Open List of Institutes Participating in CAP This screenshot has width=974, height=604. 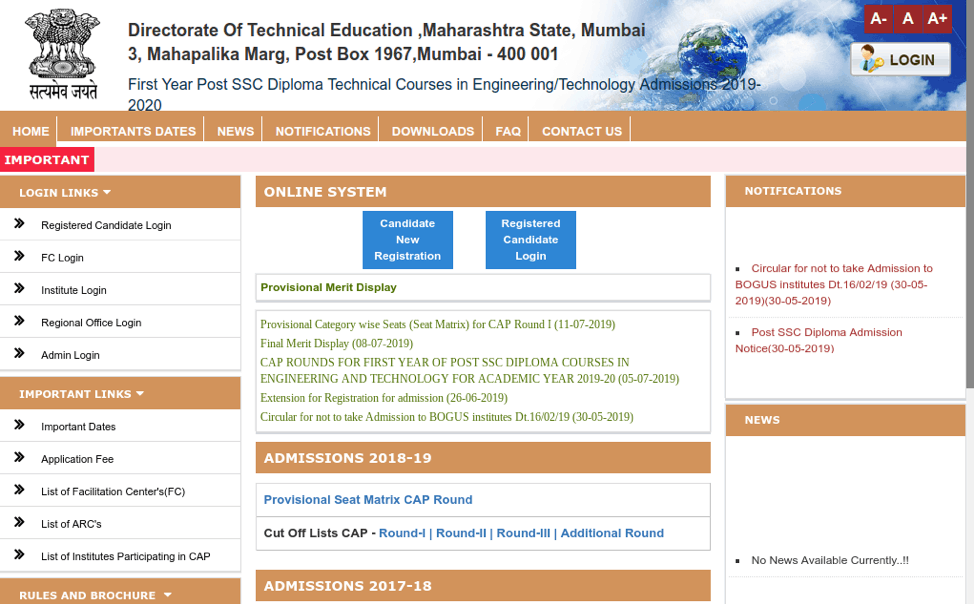125,556
